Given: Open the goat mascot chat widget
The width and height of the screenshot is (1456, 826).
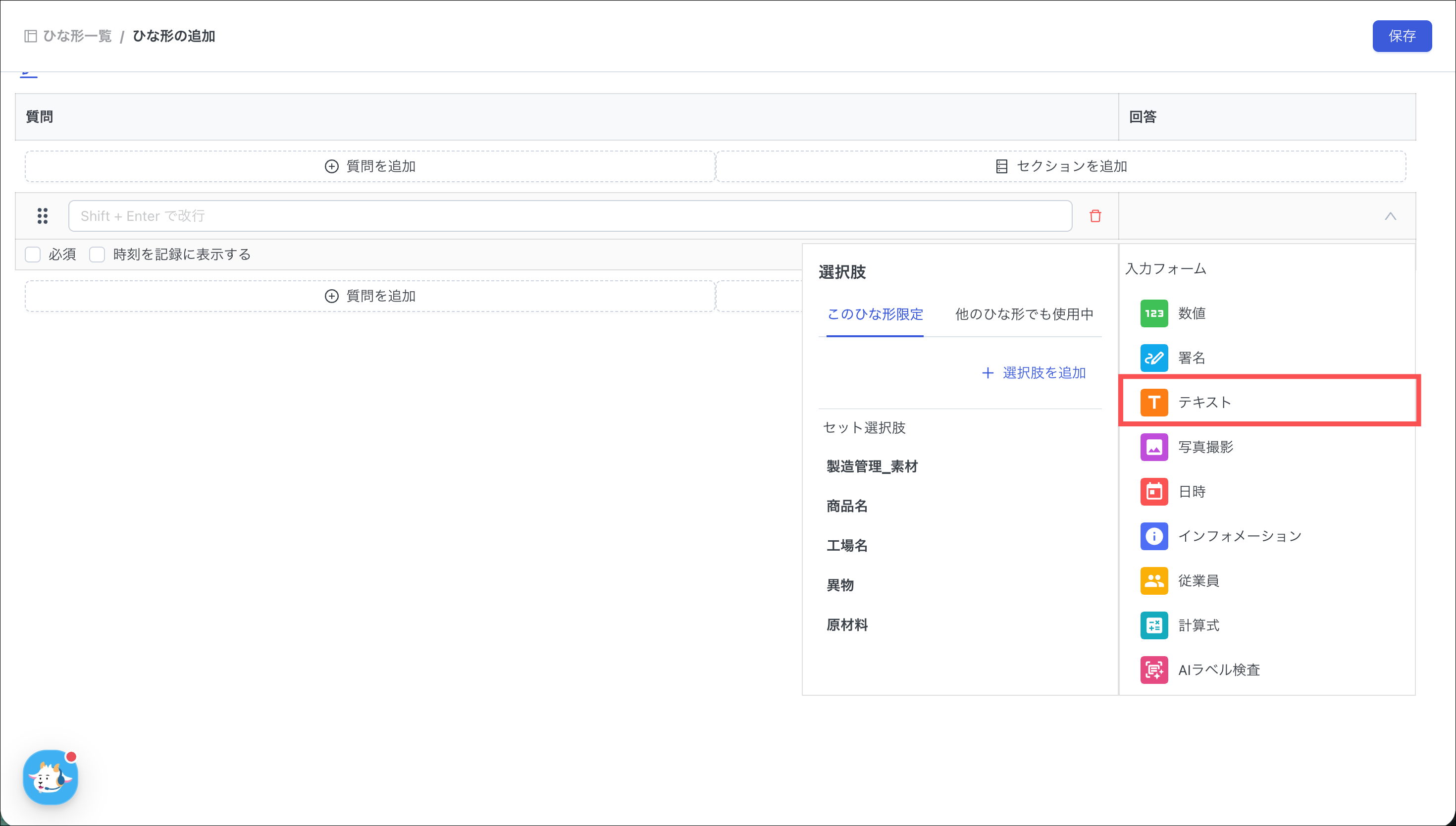Looking at the screenshot, I should (50, 776).
